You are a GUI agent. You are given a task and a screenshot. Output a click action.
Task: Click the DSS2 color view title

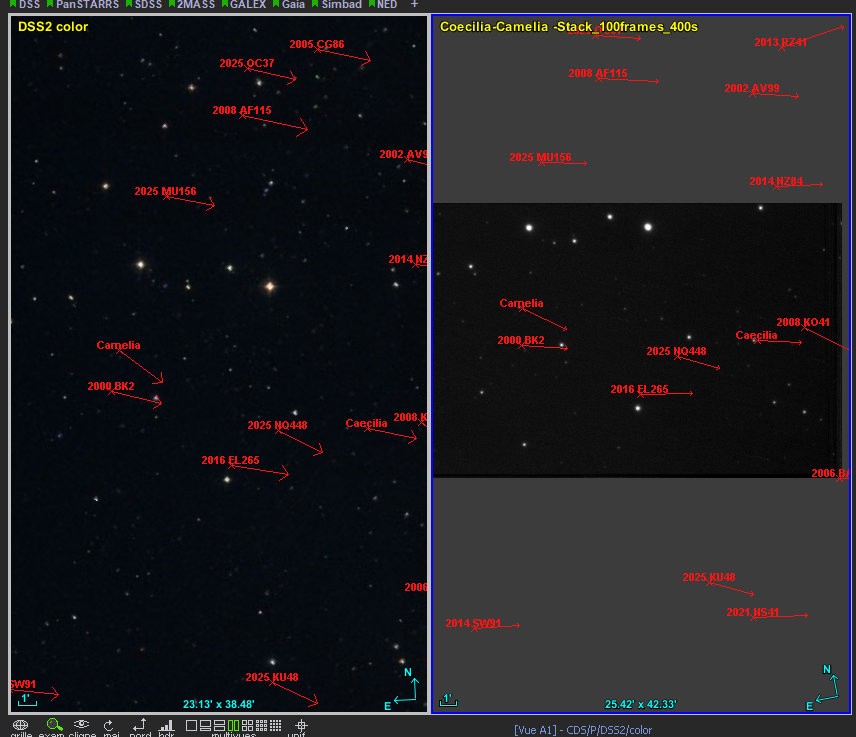click(52, 27)
